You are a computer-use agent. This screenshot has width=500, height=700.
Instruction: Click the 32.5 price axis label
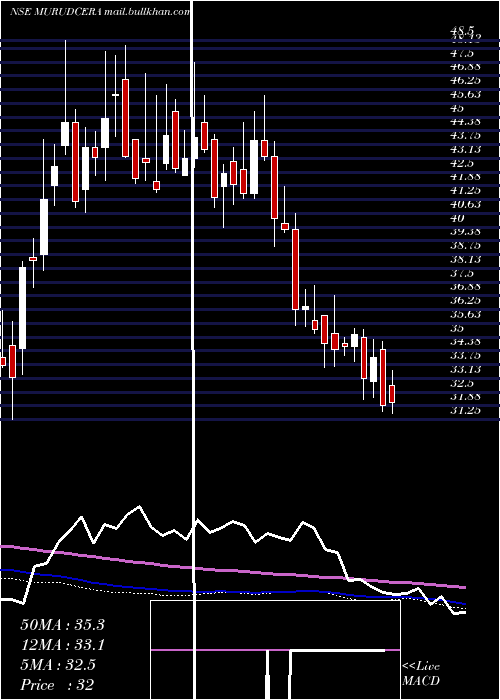[462, 383]
